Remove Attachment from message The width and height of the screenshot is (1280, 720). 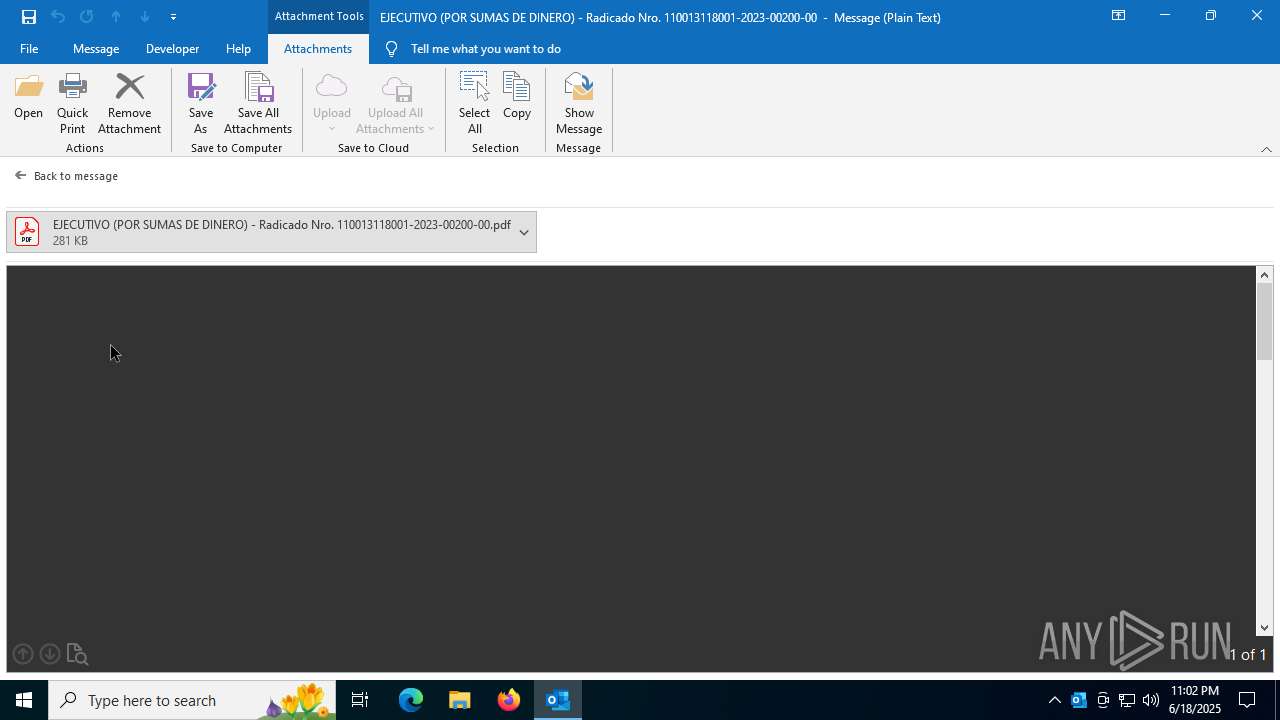tap(129, 104)
